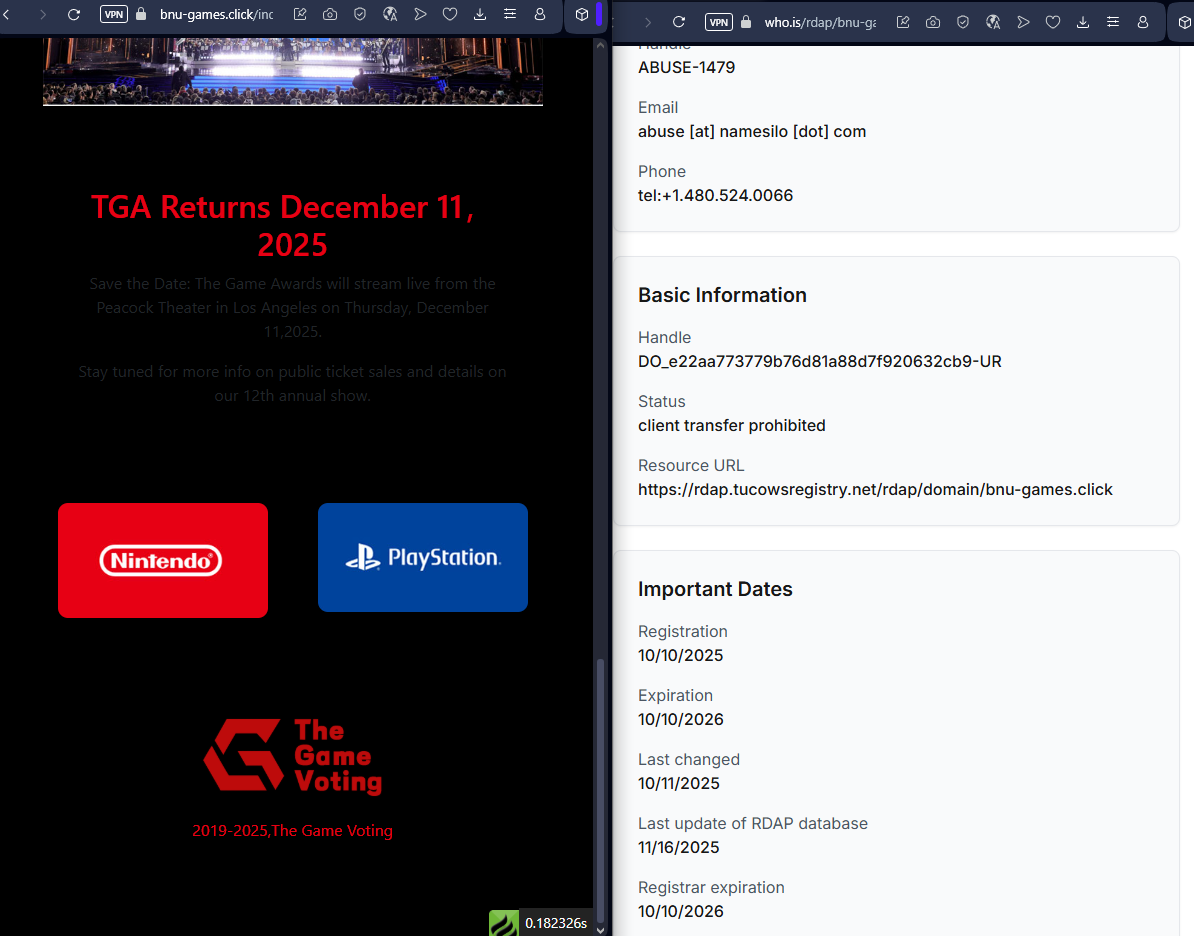The height and width of the screenshot is (936, 1194).
Task: Click the scrollbar thumb on the bnu-games page
Action: [x=600, y=790]
